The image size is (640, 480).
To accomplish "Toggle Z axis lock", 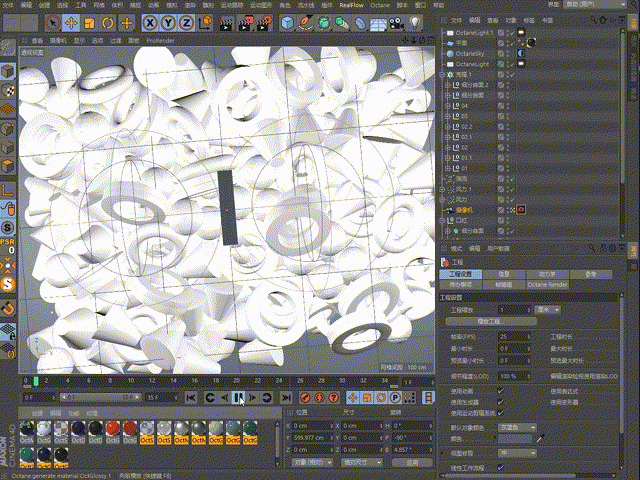I will coord(187,23).
